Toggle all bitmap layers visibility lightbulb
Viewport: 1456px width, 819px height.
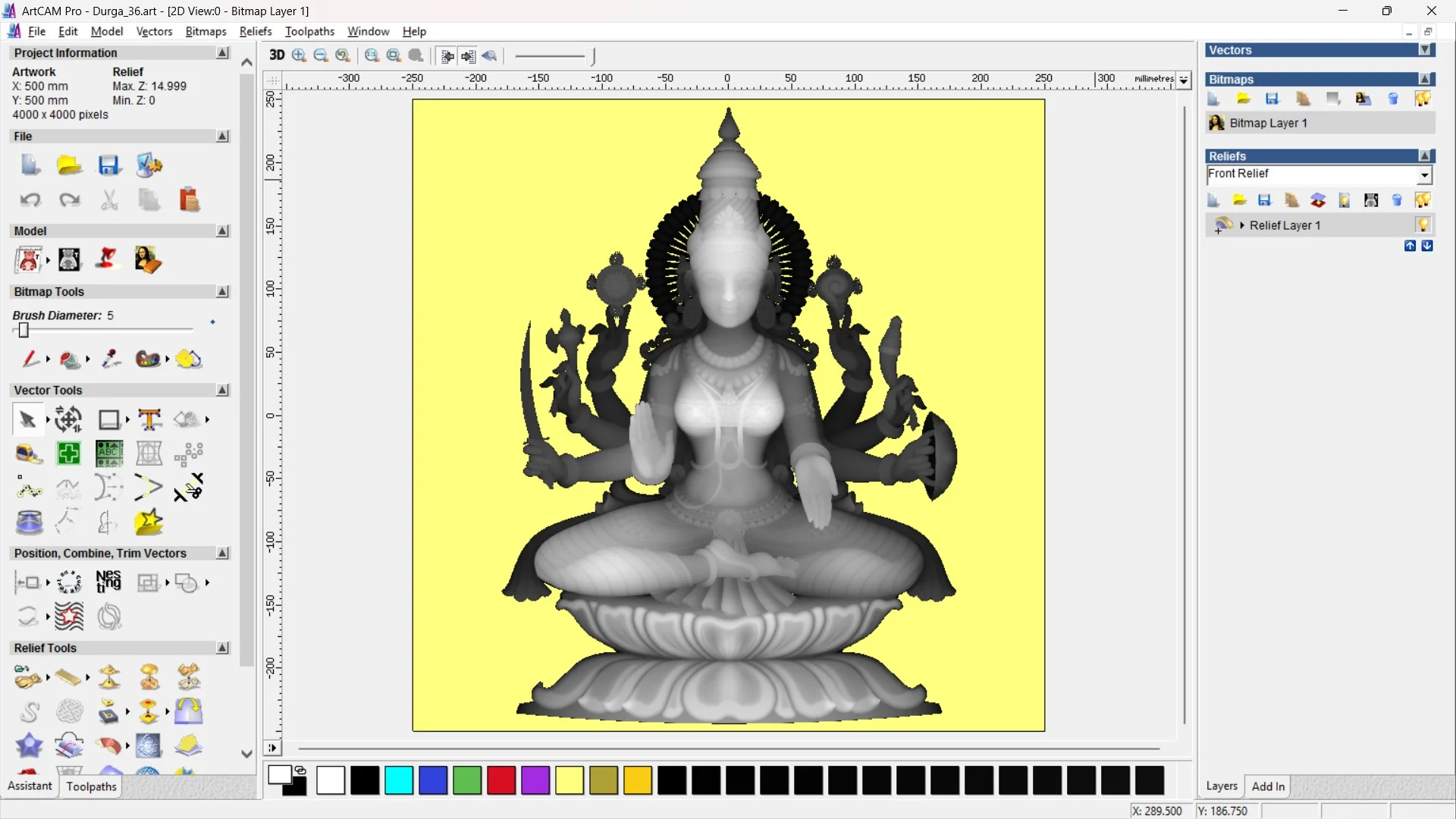[1422, 99]
